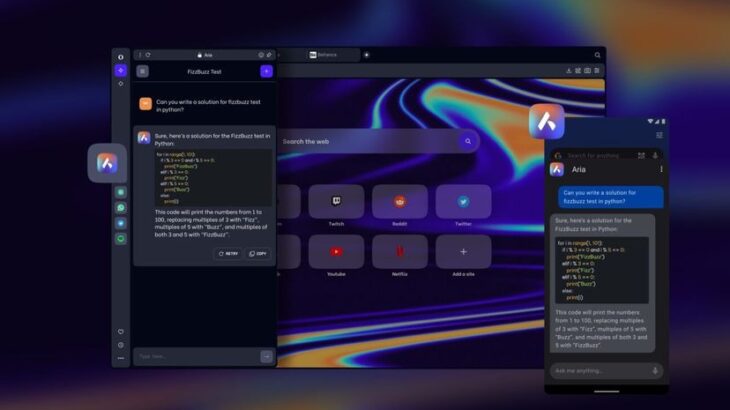The height and width of the screenshot is (410, 730).
Task: Click the Add a site tile
Action: pyautogui.click(x=463, y=254)
